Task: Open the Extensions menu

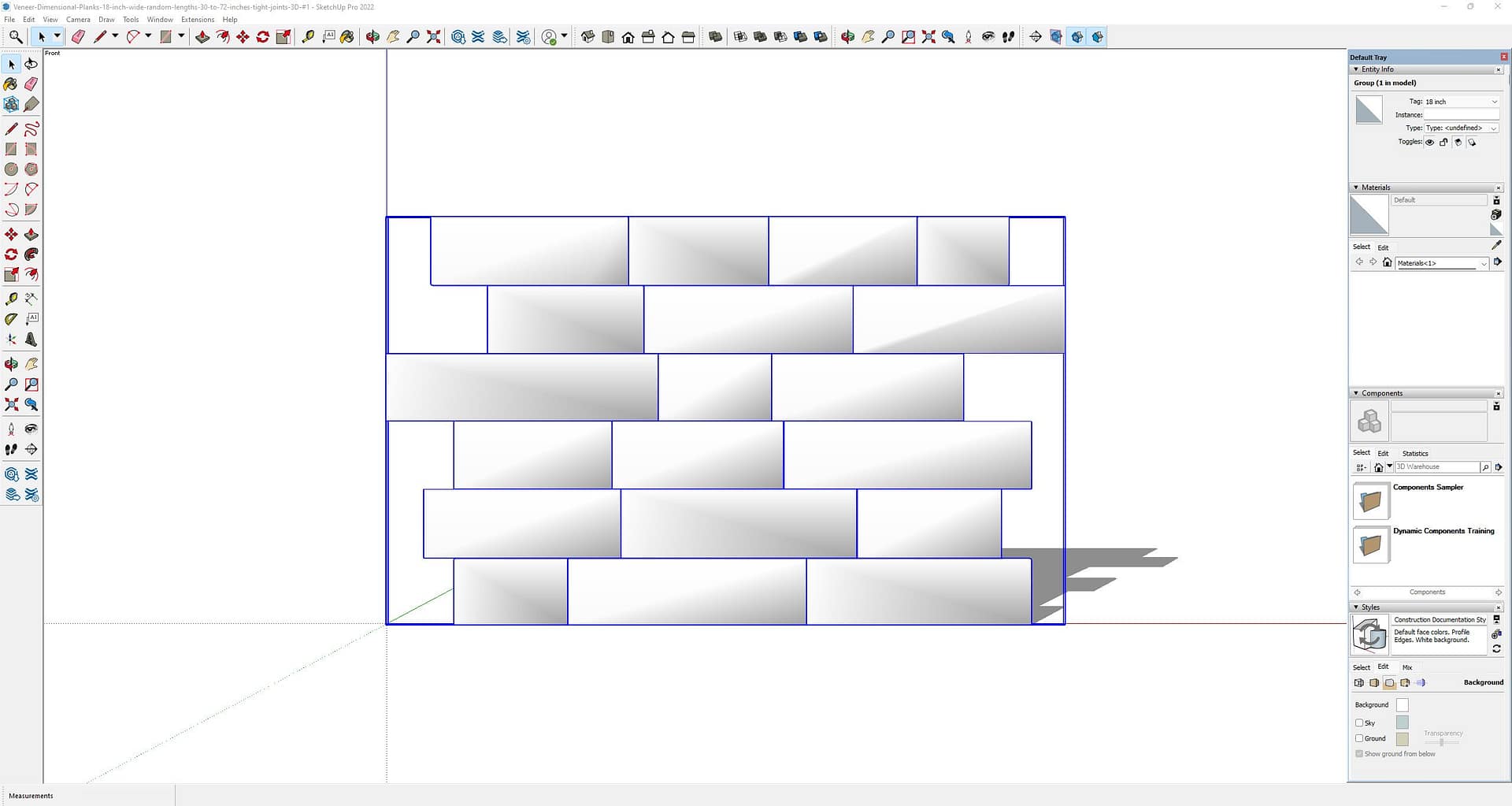Action: (x=197, y=20)
